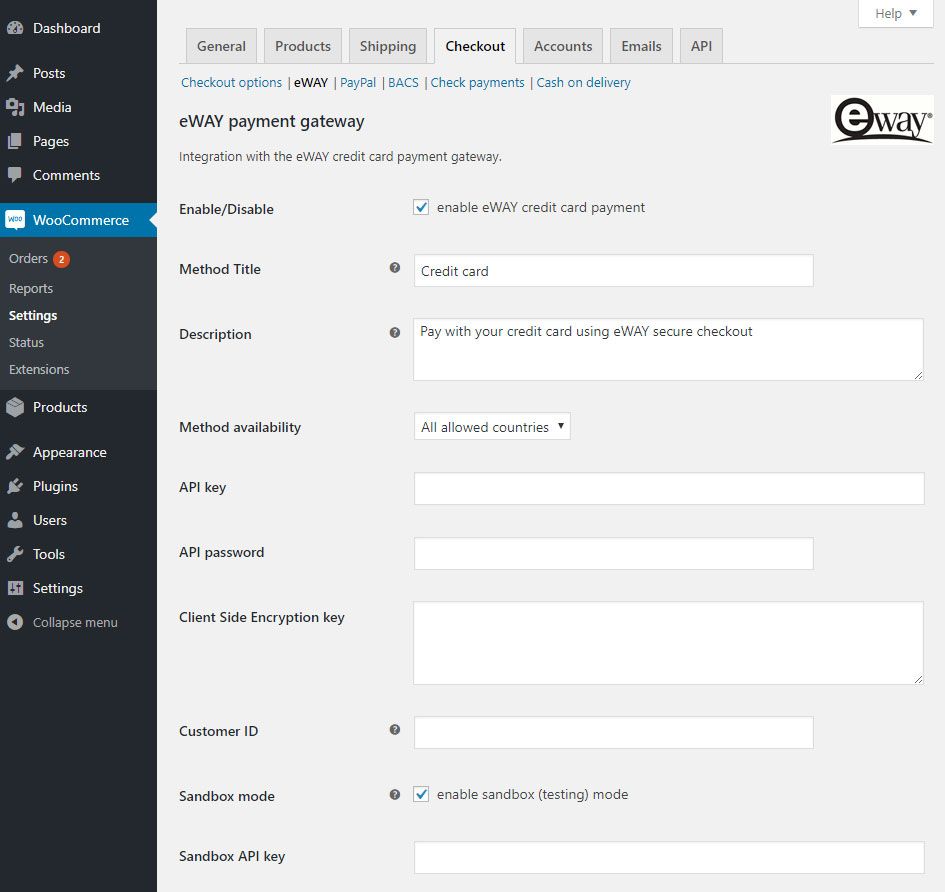Open the Check payments link
This screenshot has width=945, height=892.
coord(477,83)
